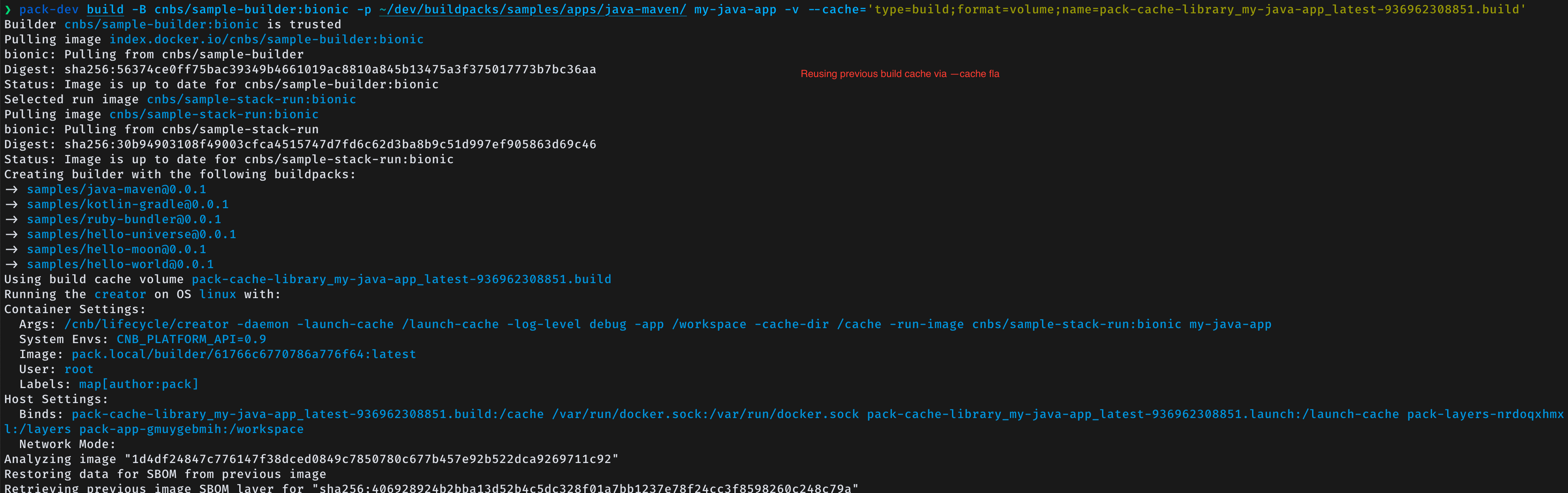The height and width of the screenshot is (493, 1568).
Task: Click the arrow before samples/ruby-bundler@0.0.1
Action: click(12, 219)
